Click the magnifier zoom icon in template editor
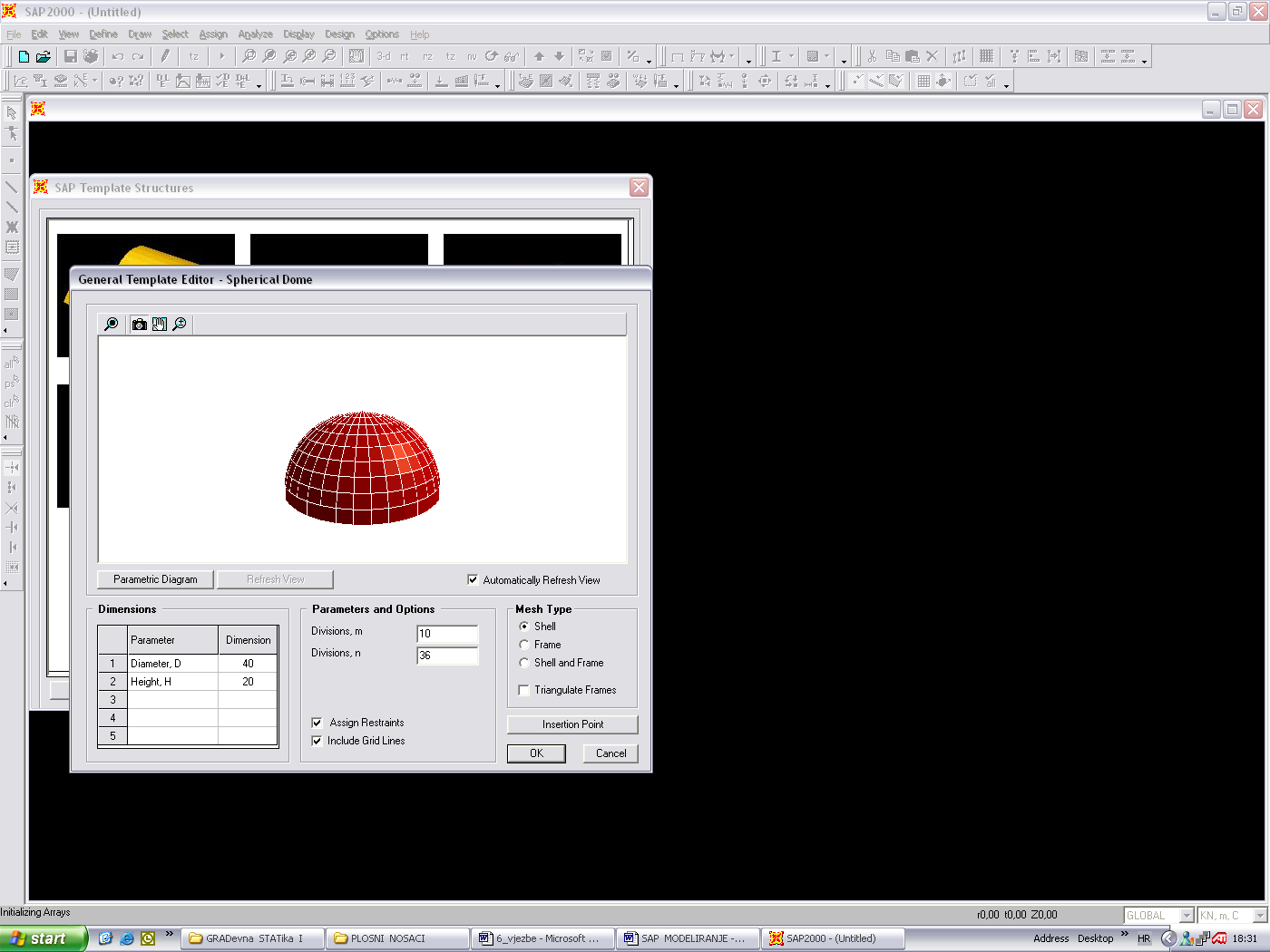 point(112,324)
